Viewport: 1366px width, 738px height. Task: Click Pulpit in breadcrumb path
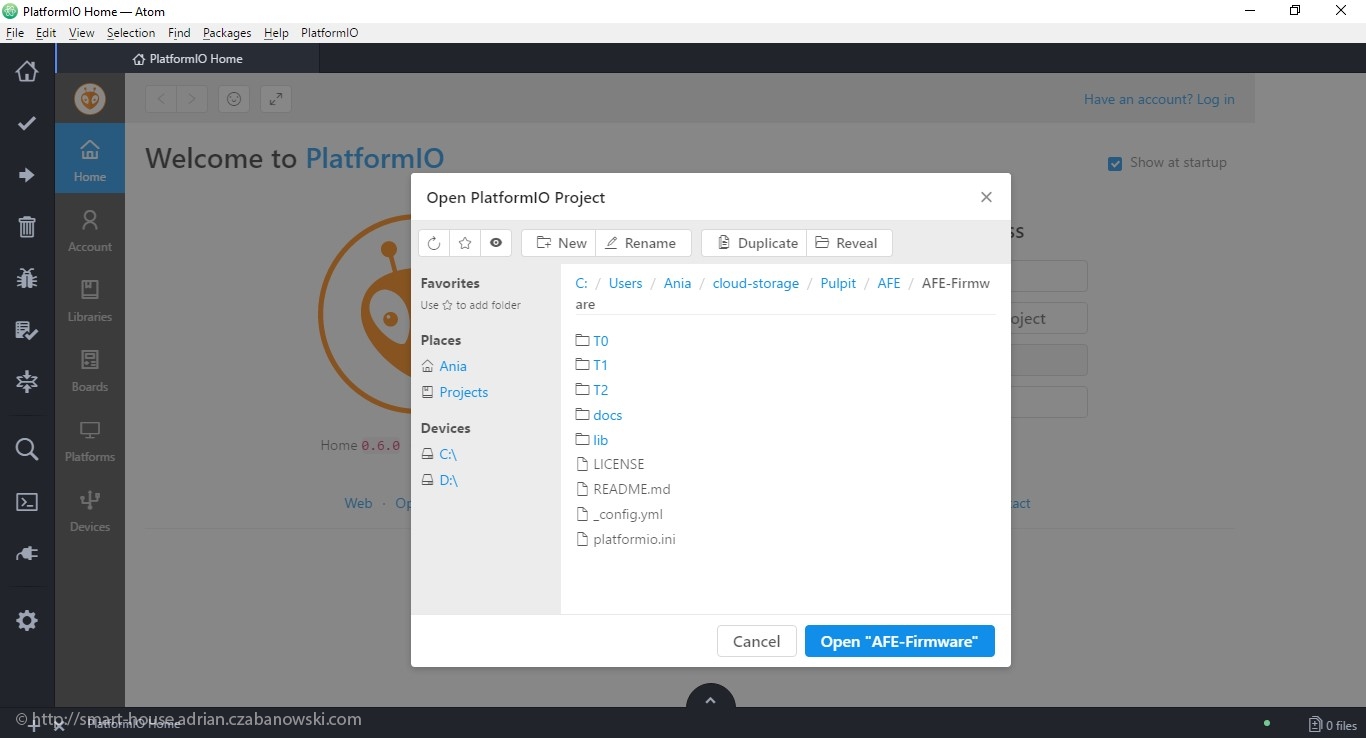(838, 283)
